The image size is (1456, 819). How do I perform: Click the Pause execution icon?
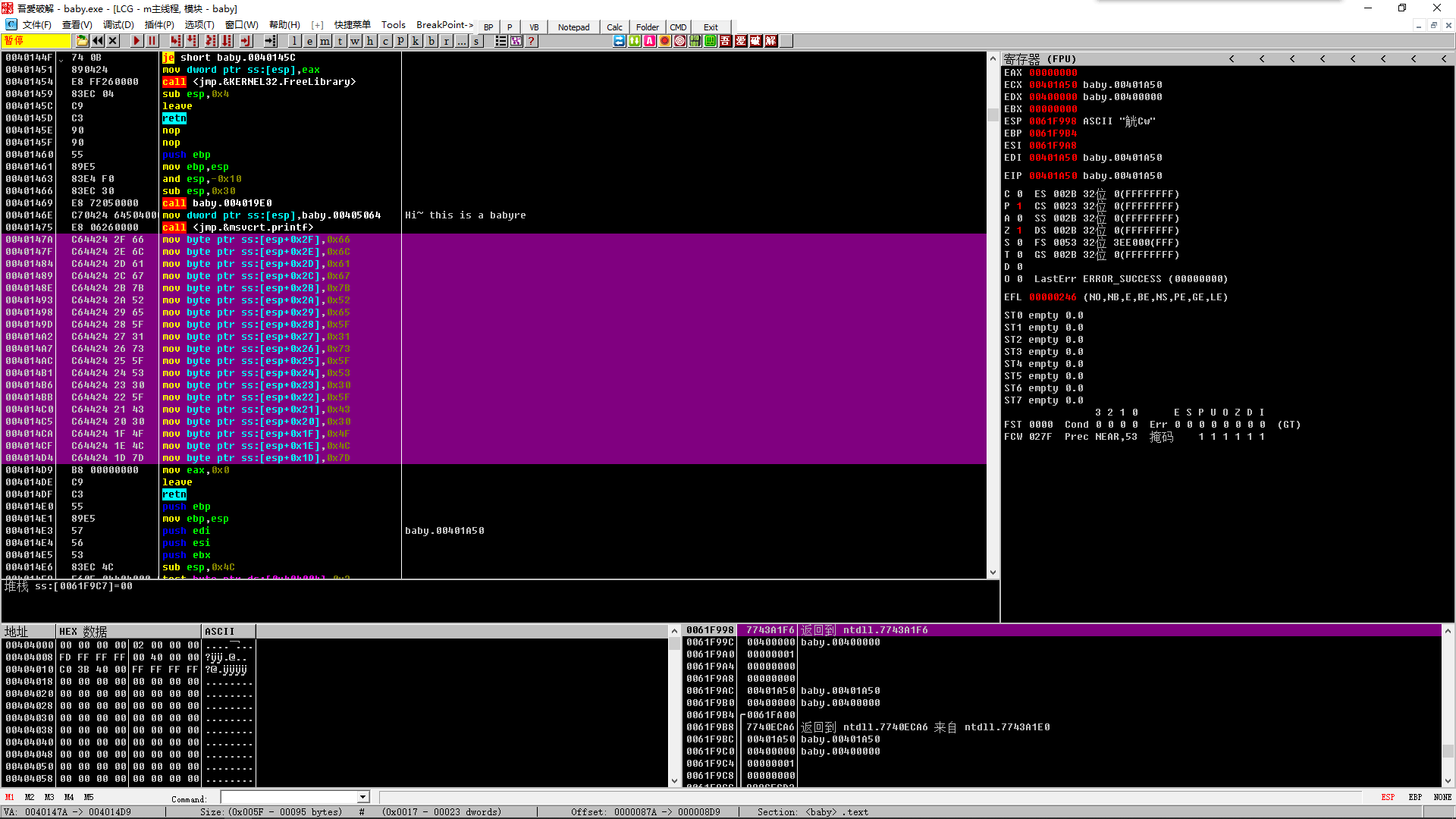152,41
